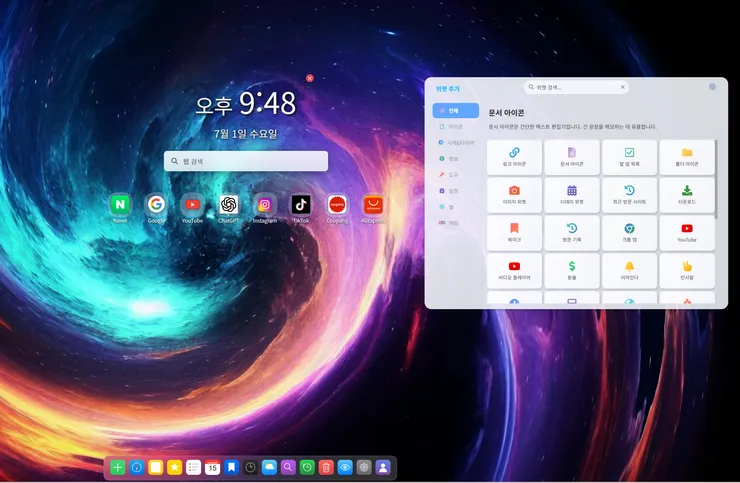Screen dimensions: 740x483
Task: Clear the widget search with the X
Action: click(x=622, y=87)
